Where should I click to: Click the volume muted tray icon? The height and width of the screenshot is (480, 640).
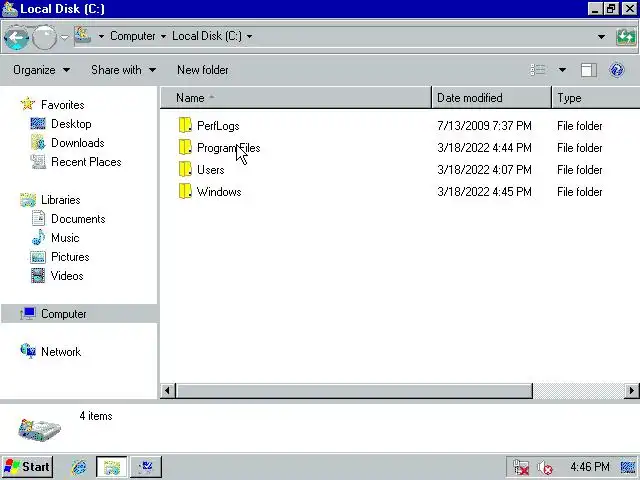pos(544,468)
